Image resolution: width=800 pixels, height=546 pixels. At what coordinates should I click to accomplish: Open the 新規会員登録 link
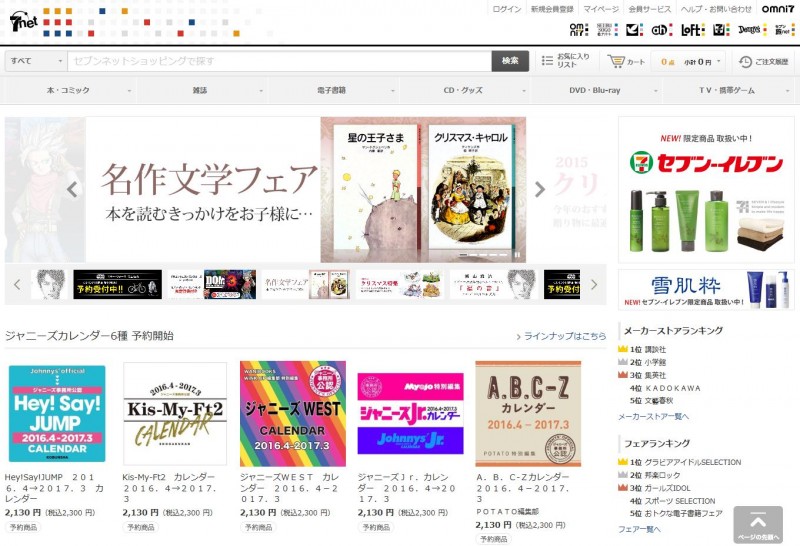[552, 9]
